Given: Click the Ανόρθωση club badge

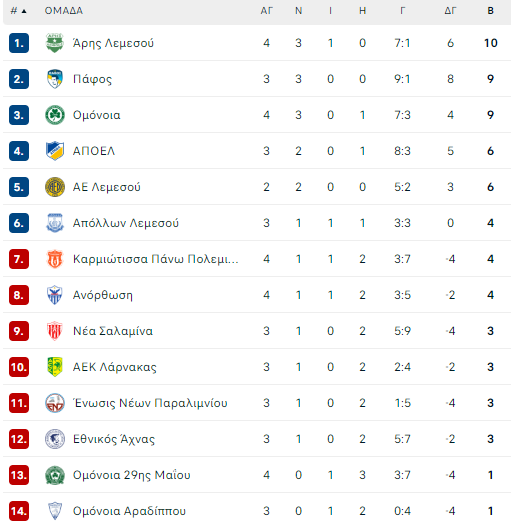Looking at the screenshot, I should coord(55,295).
